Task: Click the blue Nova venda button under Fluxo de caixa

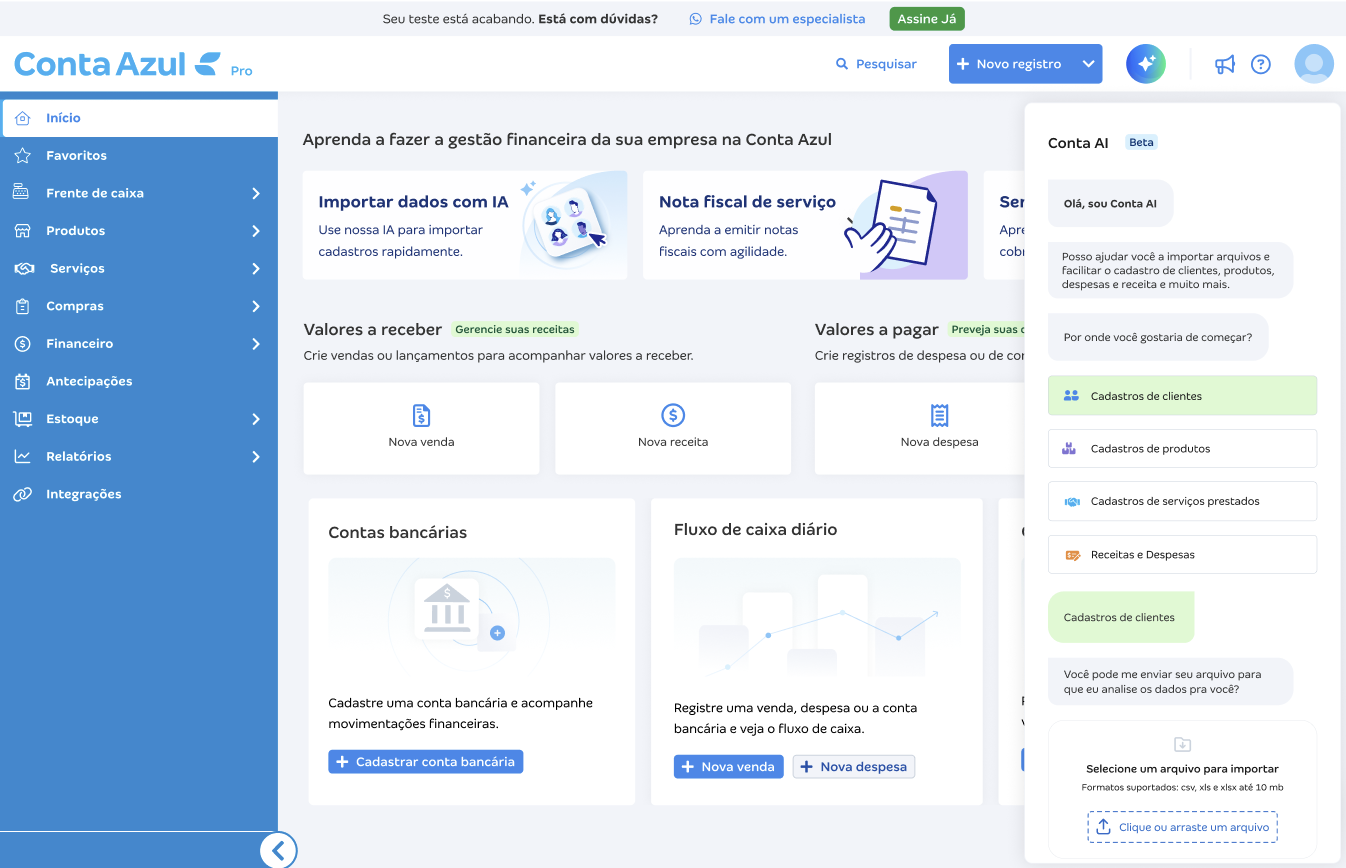Action: 729,767
